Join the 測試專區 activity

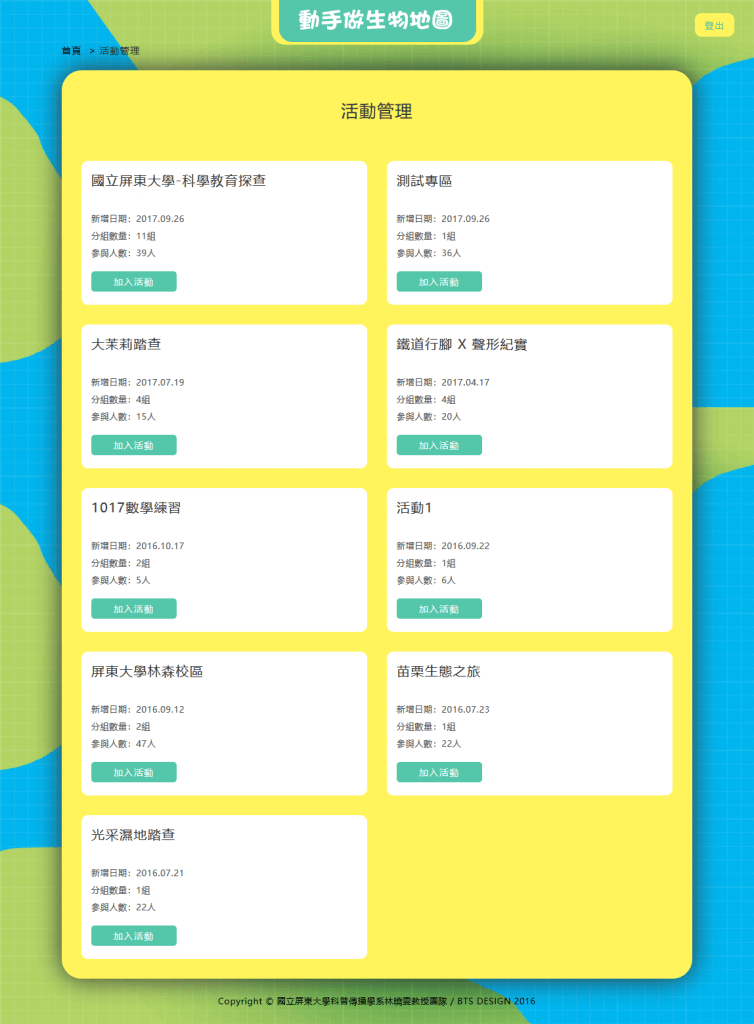(x=439, y=281)
